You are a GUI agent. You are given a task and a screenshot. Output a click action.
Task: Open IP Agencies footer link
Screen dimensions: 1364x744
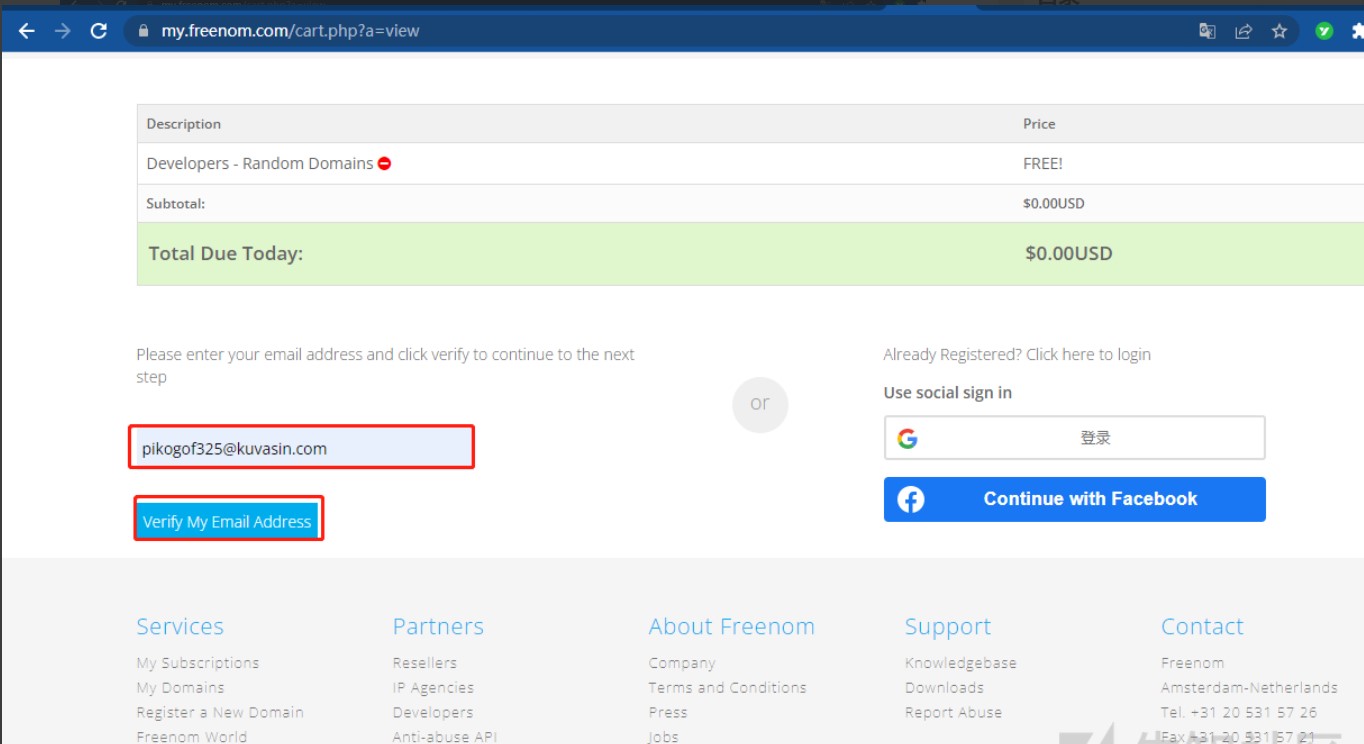[x=433, y=688]
